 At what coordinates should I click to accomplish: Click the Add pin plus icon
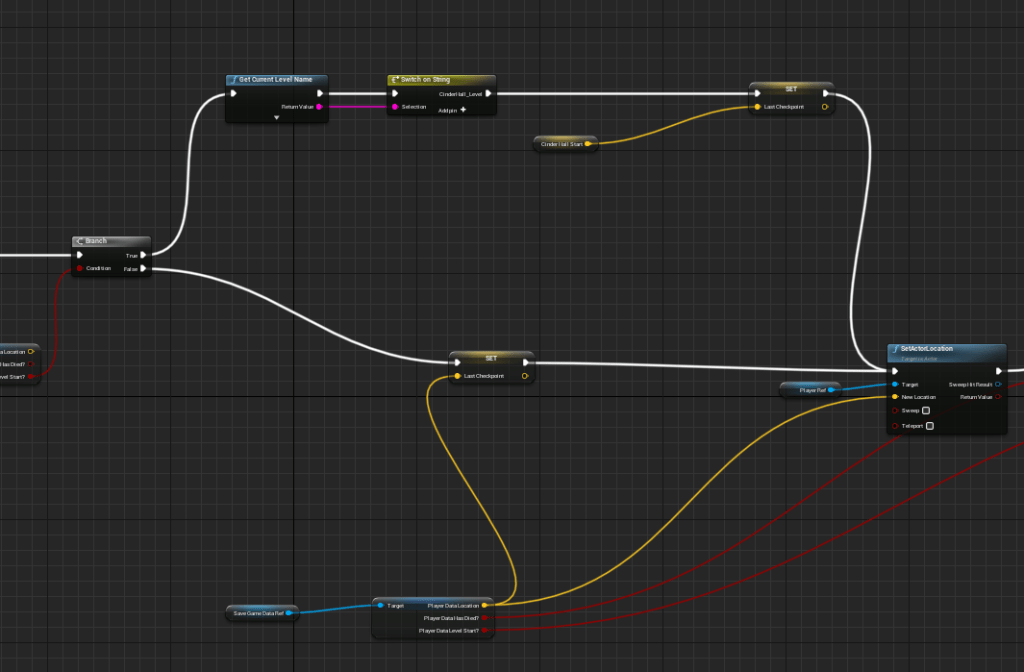pos(463,109)
